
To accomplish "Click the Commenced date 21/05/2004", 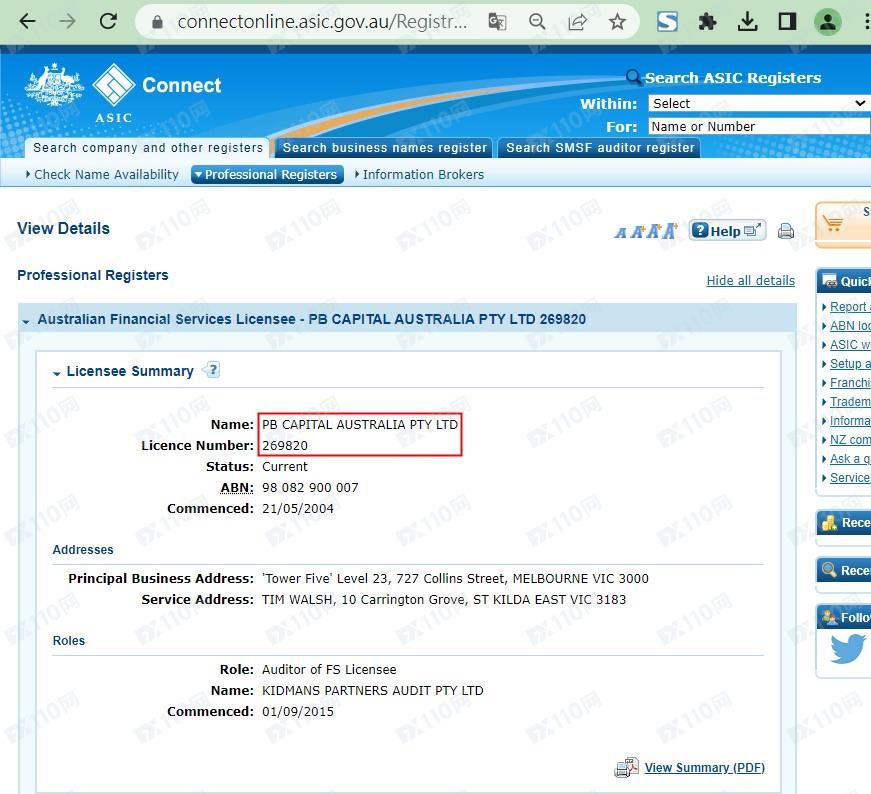I will click(298, 508).
